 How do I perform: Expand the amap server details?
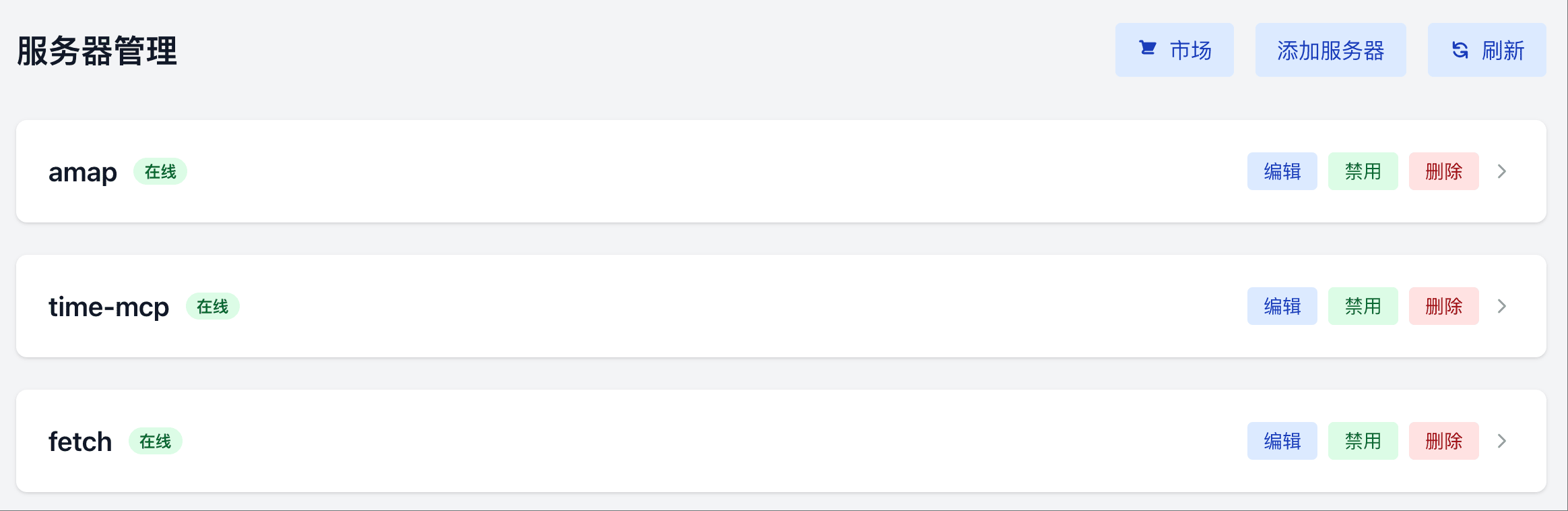1501,171
